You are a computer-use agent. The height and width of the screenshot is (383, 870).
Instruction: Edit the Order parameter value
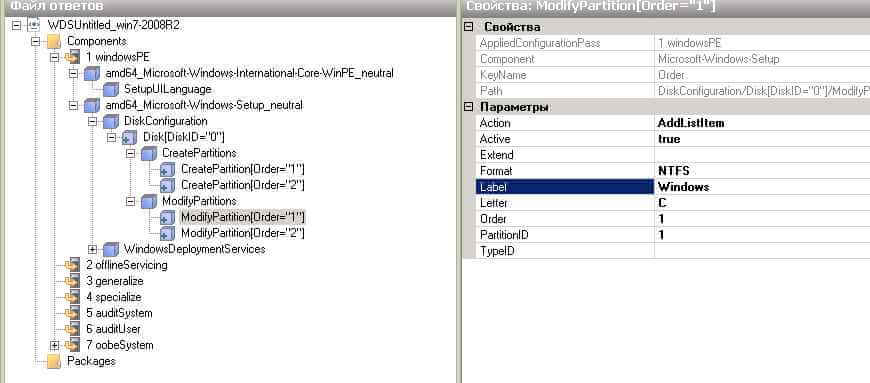762,219
